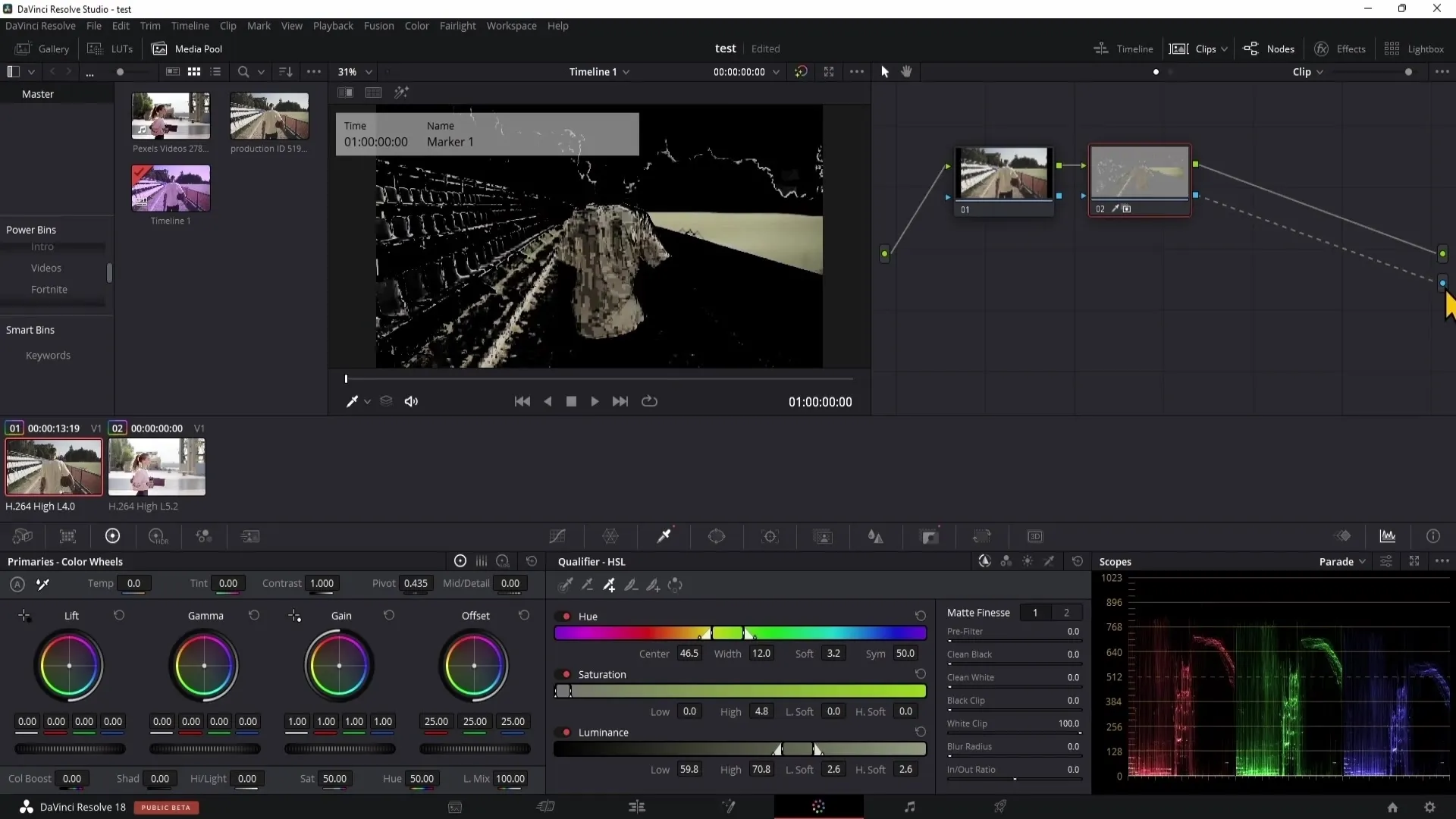Open the media pool layout dropdown arrow

tap(32, 72)
